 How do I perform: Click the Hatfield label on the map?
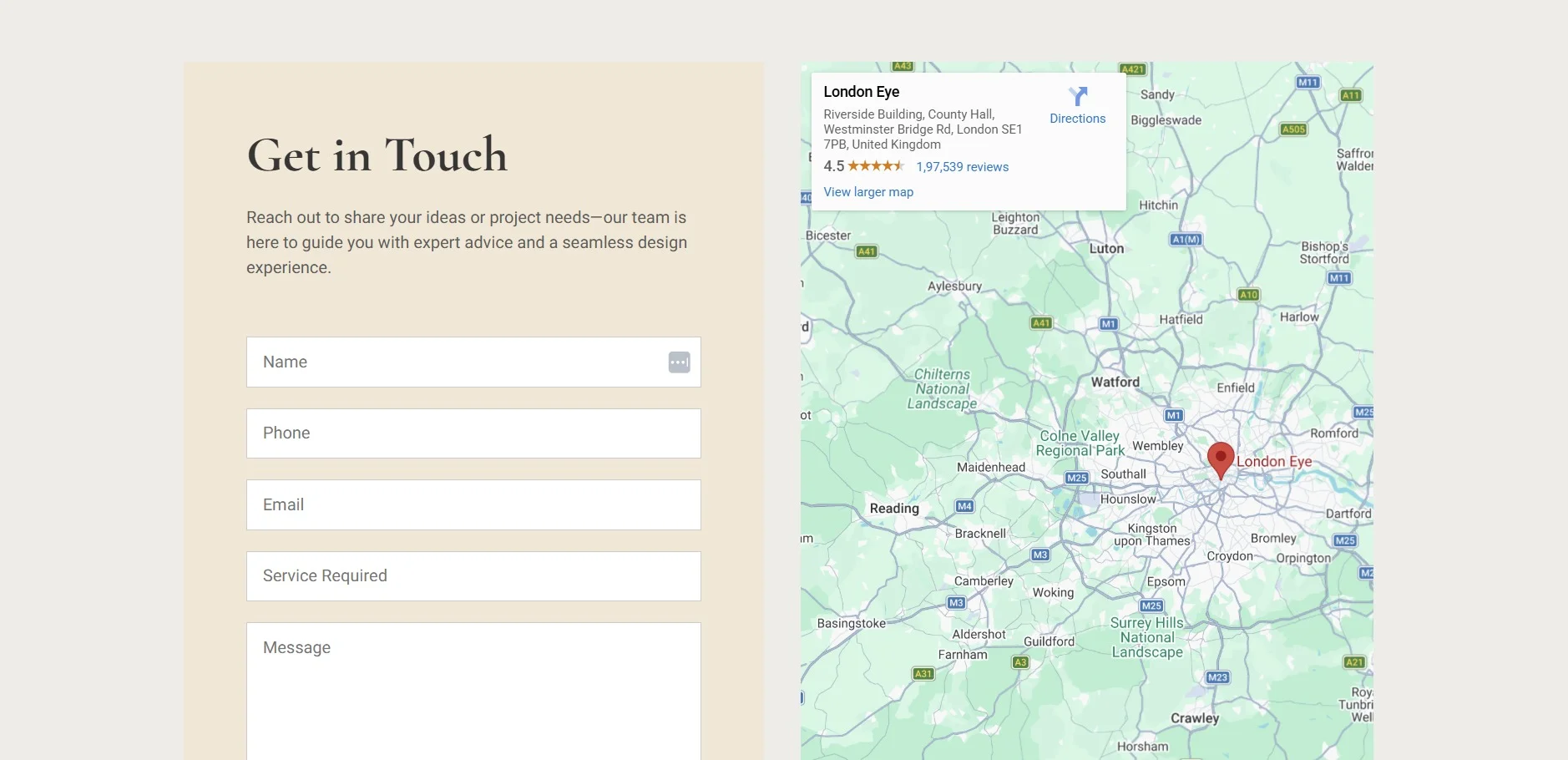(1181, 320)
